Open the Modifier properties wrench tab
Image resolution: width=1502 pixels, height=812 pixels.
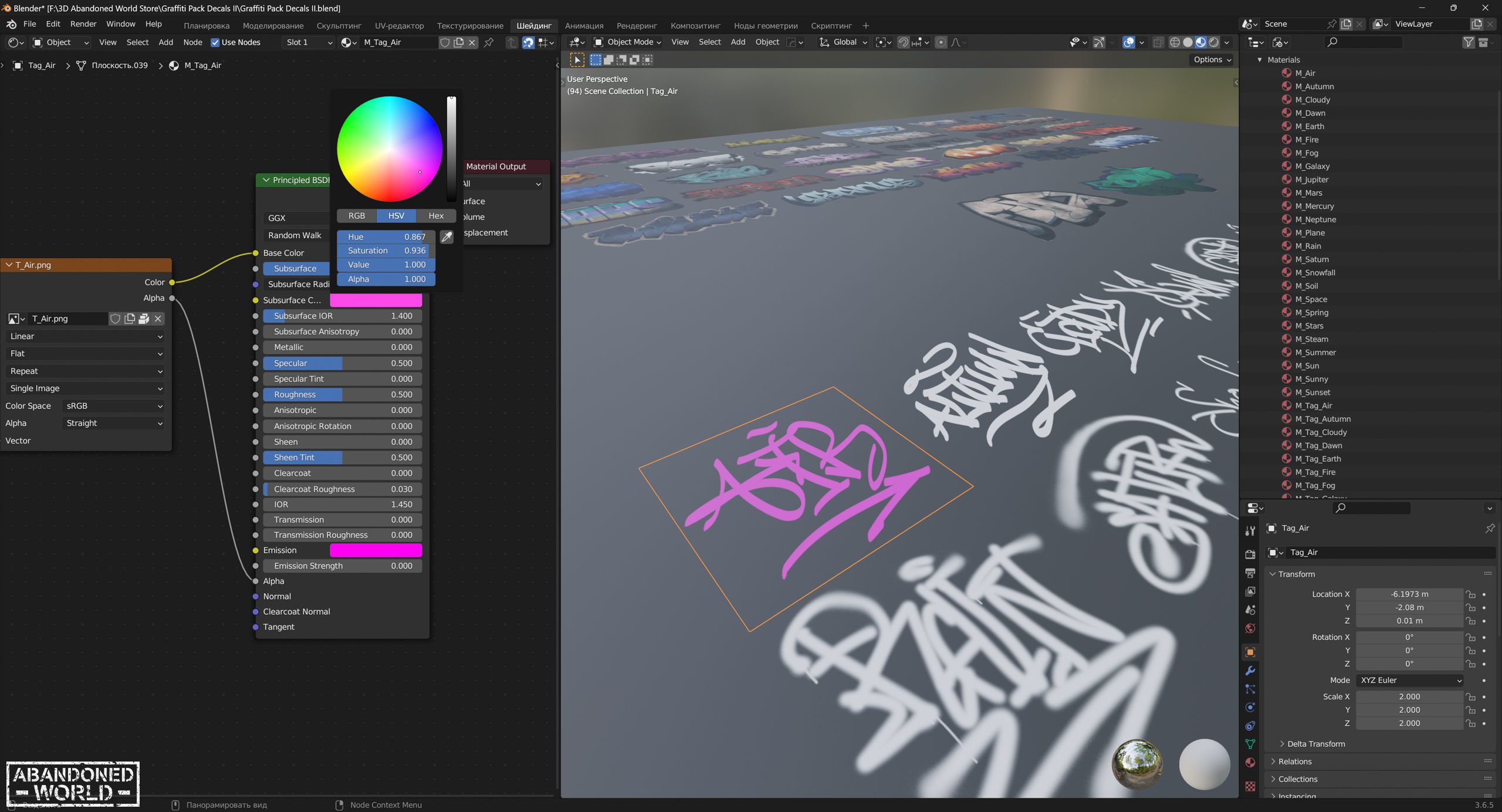[1250, 671]
